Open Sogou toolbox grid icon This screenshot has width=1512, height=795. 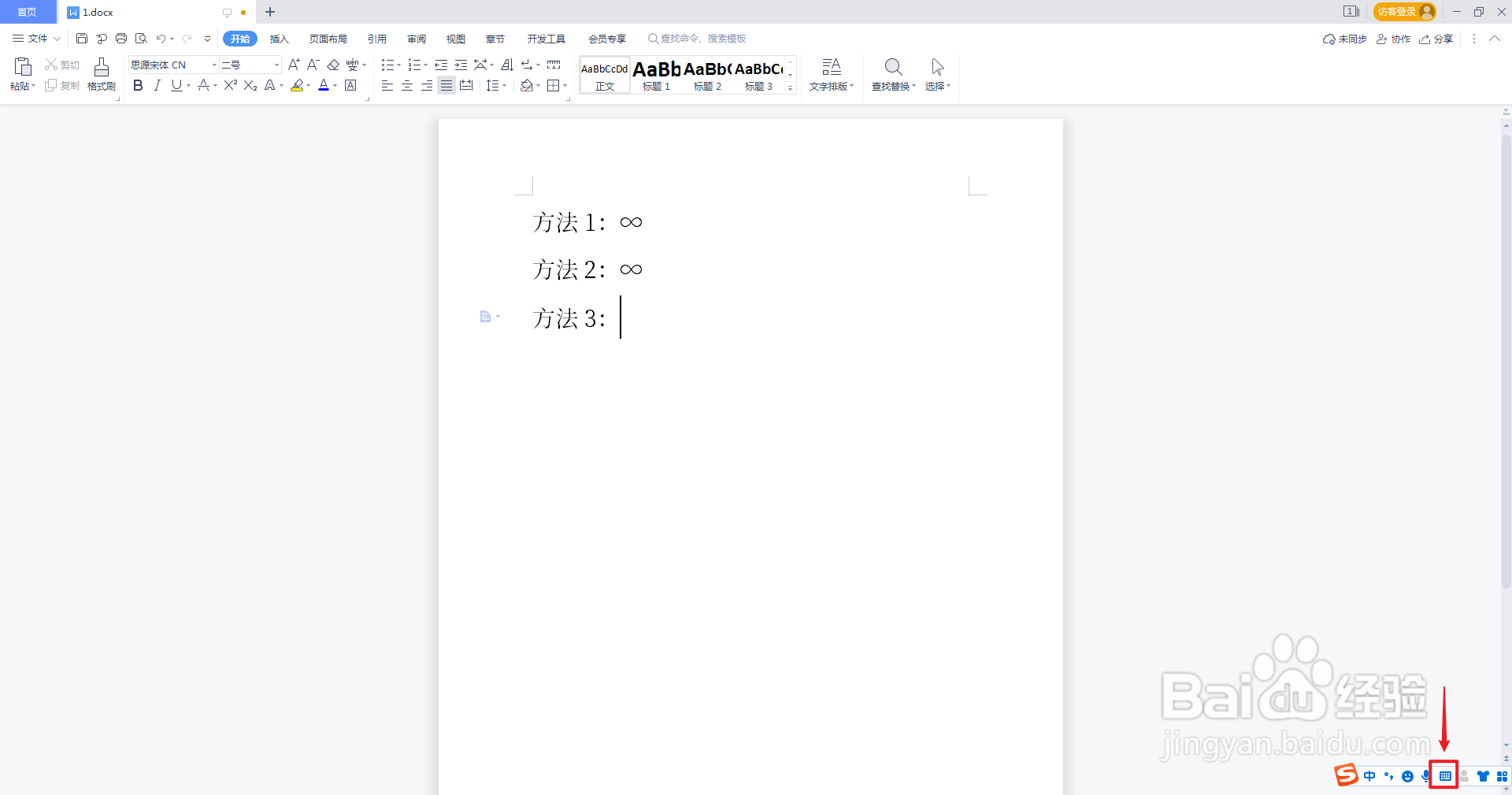1502,776
